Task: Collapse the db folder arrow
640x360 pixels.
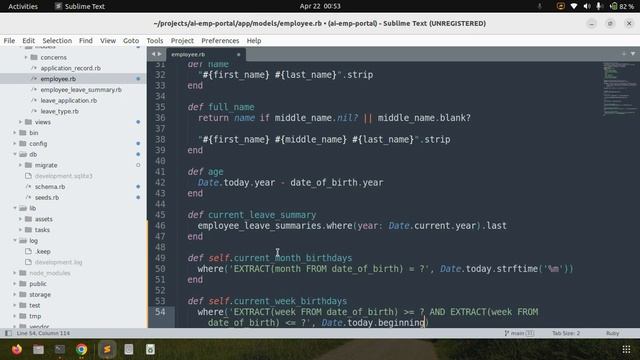Action: (x=15, y=154)
